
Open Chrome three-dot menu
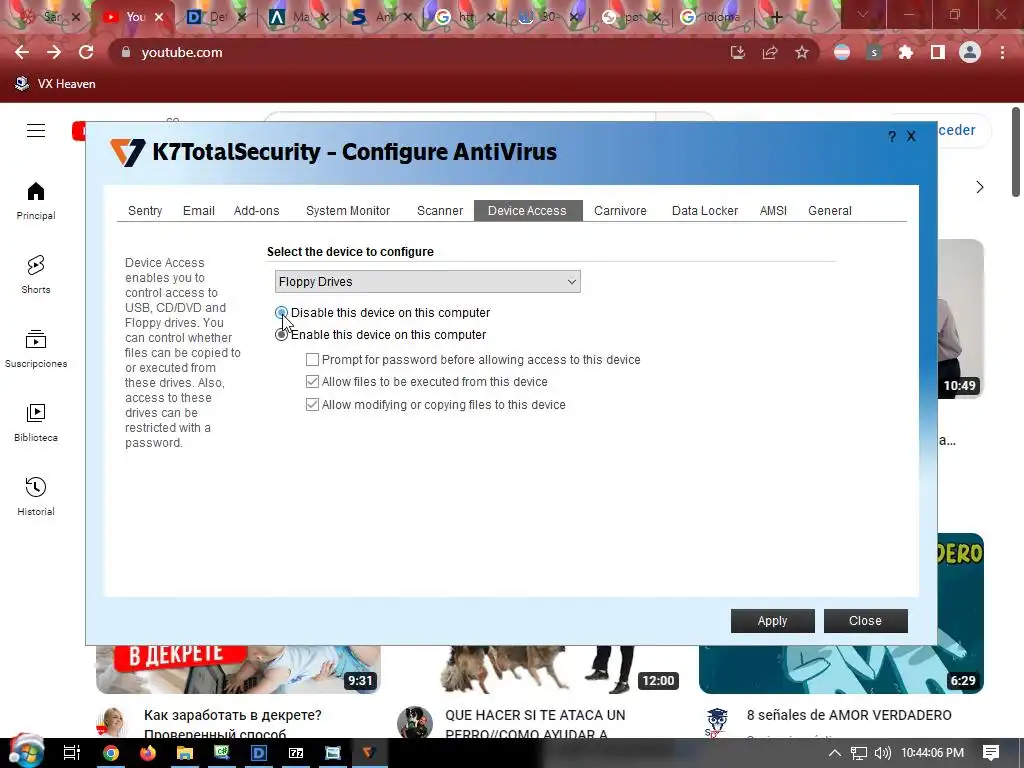click(1002, 52)
